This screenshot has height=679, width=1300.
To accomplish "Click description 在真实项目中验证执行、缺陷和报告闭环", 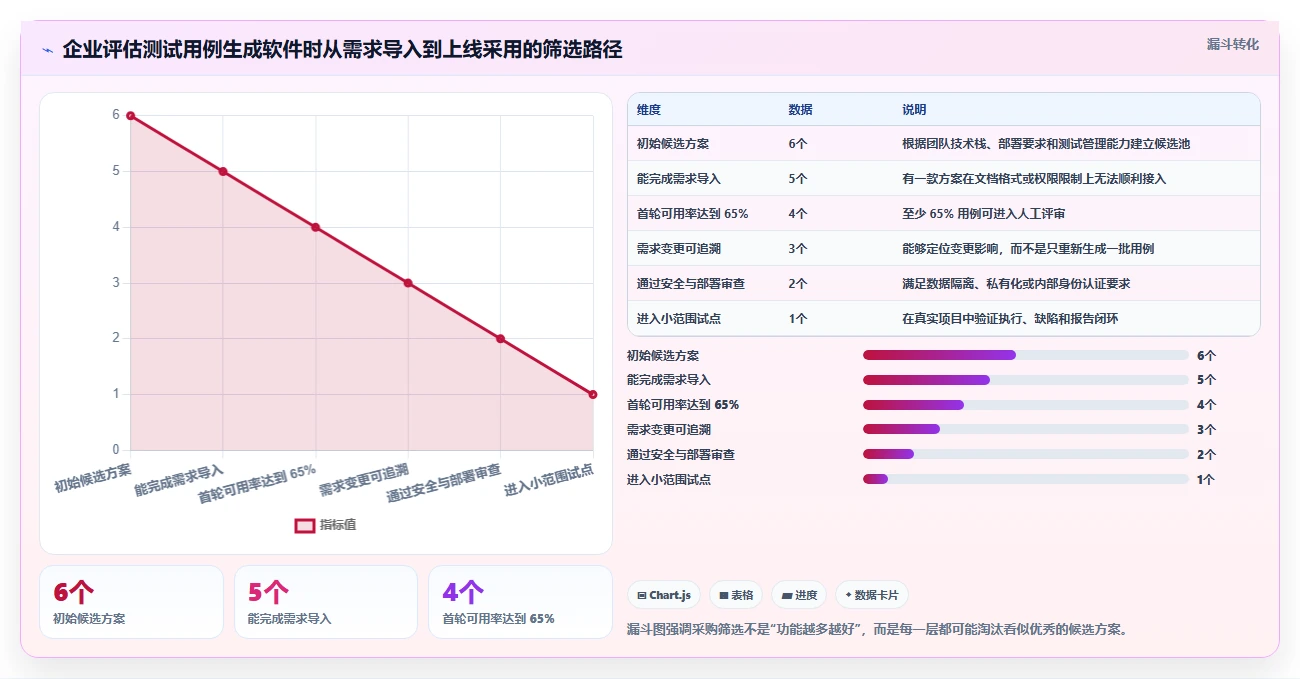I will 1010,319.
